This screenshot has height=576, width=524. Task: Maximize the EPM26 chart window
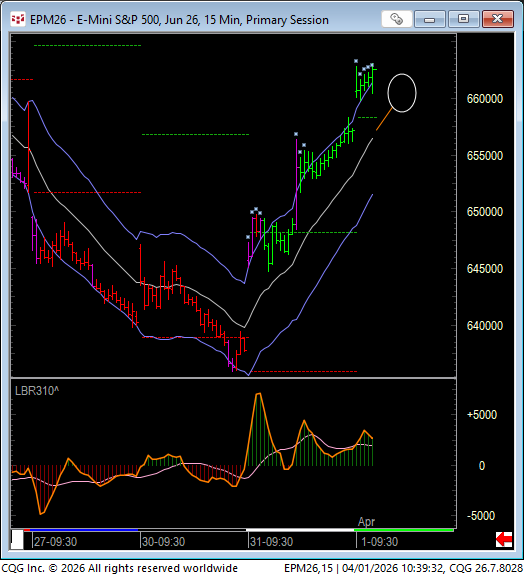pyautogui.click(x=463, y=19)
